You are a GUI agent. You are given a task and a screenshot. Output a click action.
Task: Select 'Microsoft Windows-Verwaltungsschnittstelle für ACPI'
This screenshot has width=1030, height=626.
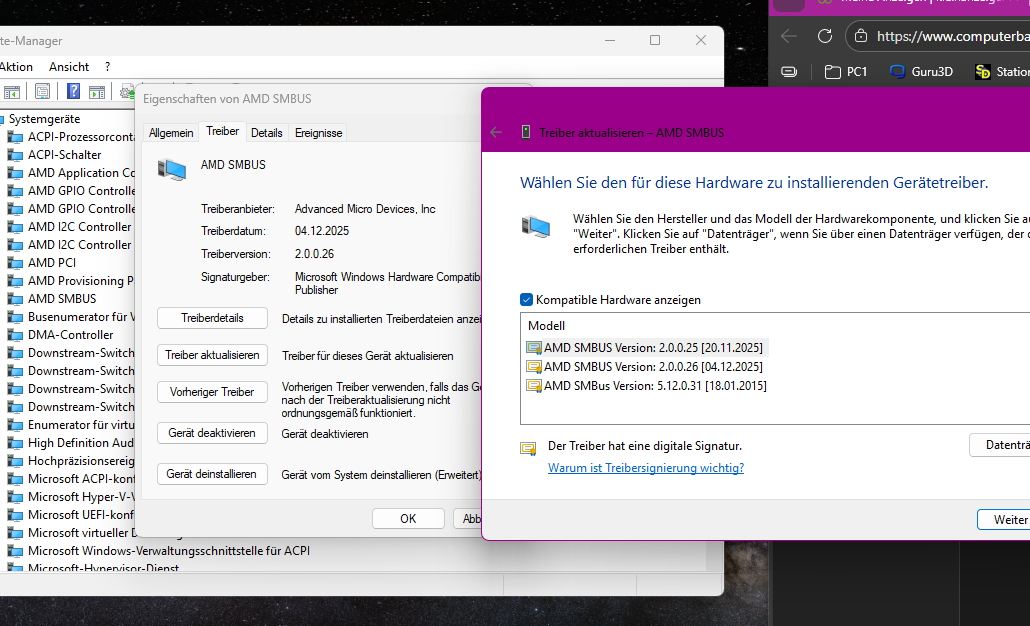pos(169,551)
